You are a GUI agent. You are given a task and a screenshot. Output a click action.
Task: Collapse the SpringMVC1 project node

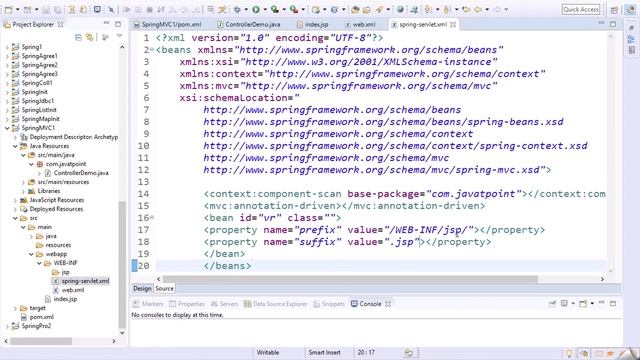7,128
